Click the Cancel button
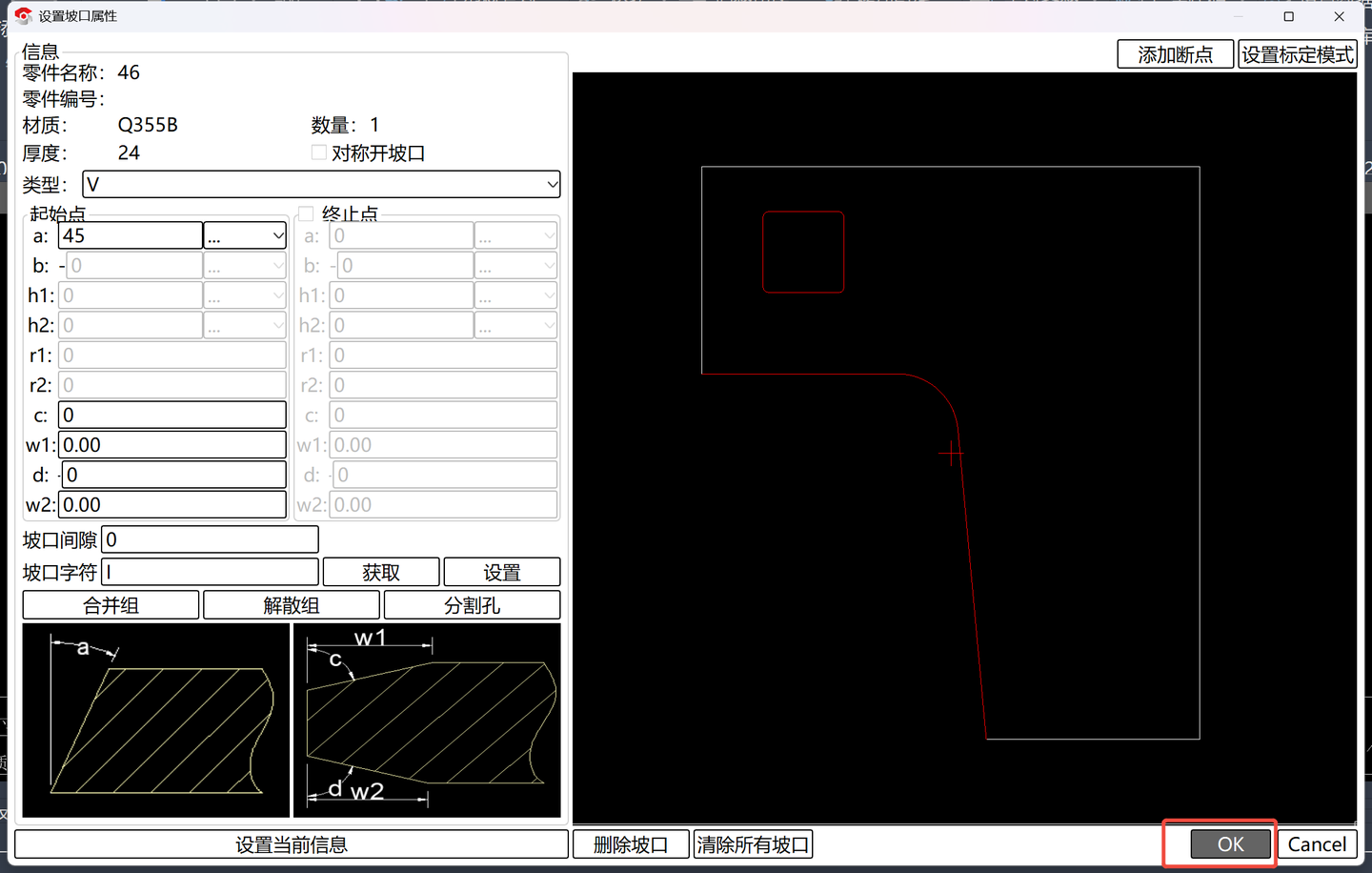The image size is (1372, 873). point(1317,844)
